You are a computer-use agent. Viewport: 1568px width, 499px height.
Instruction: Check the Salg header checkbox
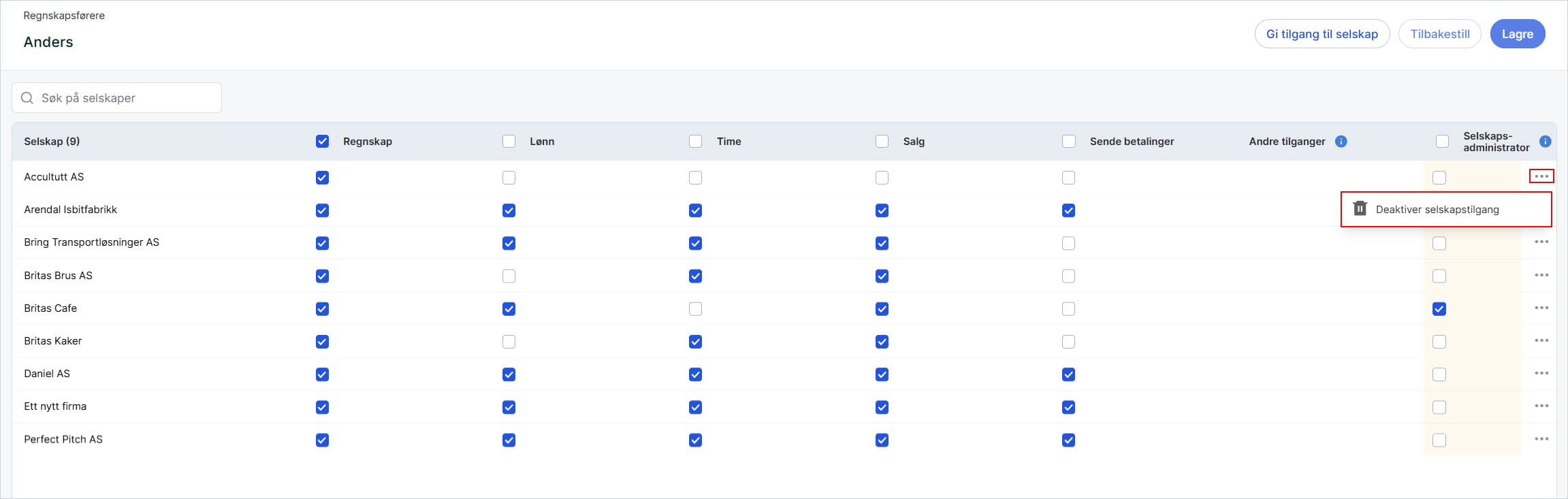882,142
